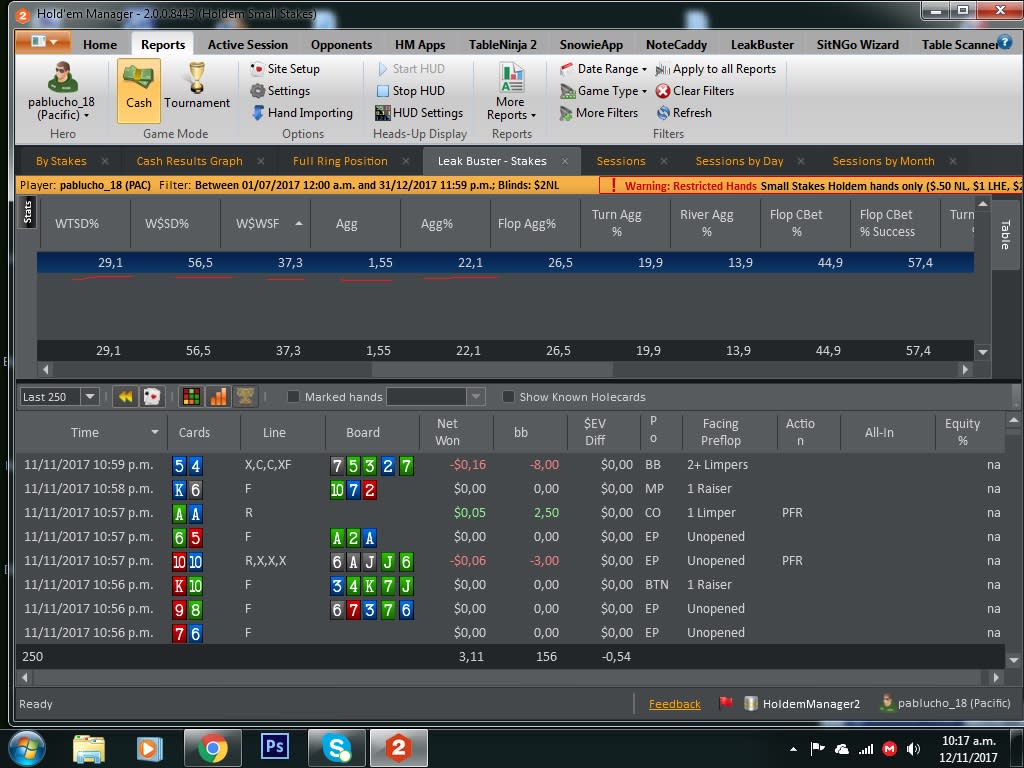Open help via the blue question mark
Viewport: 1024px width, 768px height.
(x=1004, y=42)
